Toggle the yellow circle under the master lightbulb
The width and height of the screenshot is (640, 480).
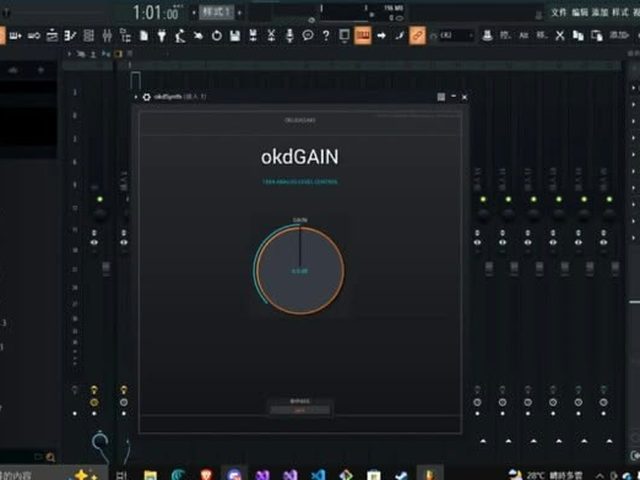coord(94,402)
